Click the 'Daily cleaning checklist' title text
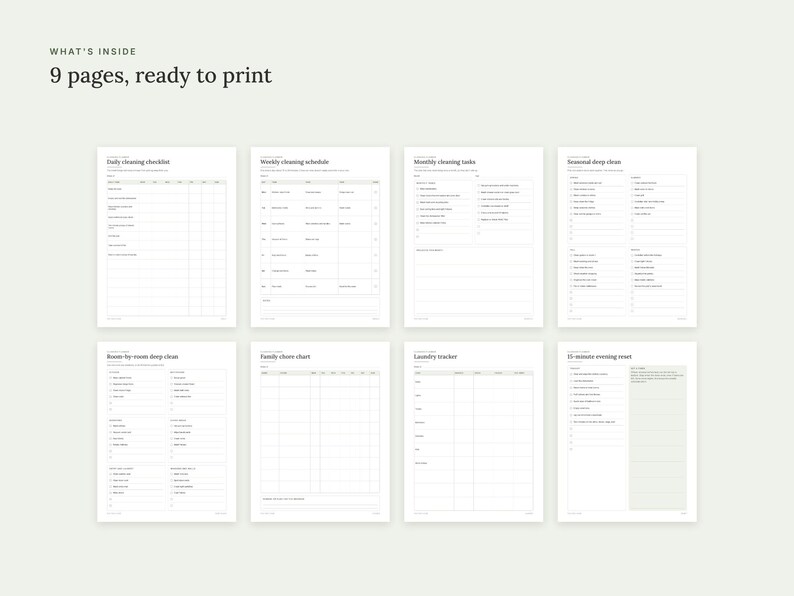The width and height of the screenshot is (794, 596). tap(138, 162)
